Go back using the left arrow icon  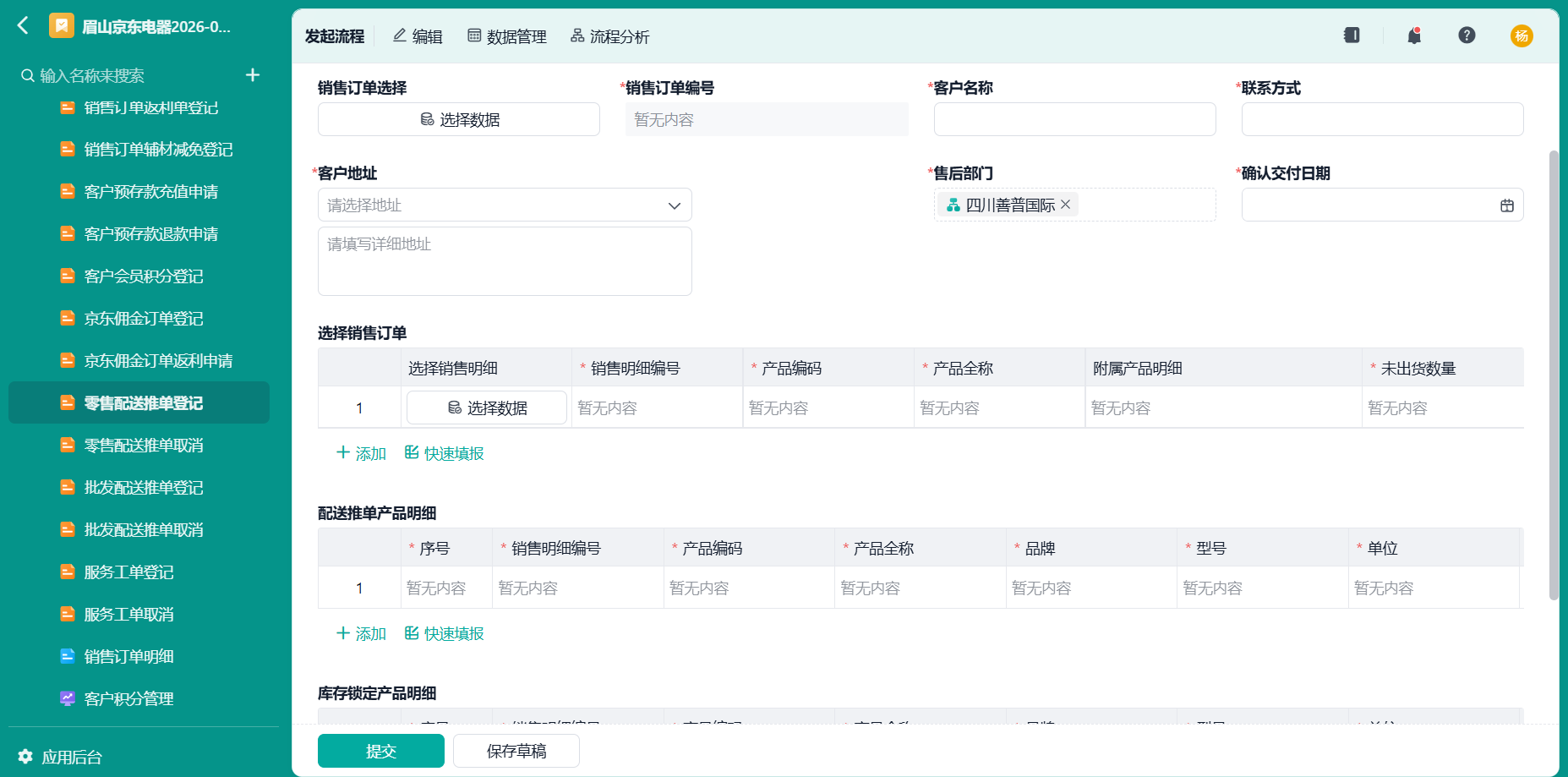[23, 26]
